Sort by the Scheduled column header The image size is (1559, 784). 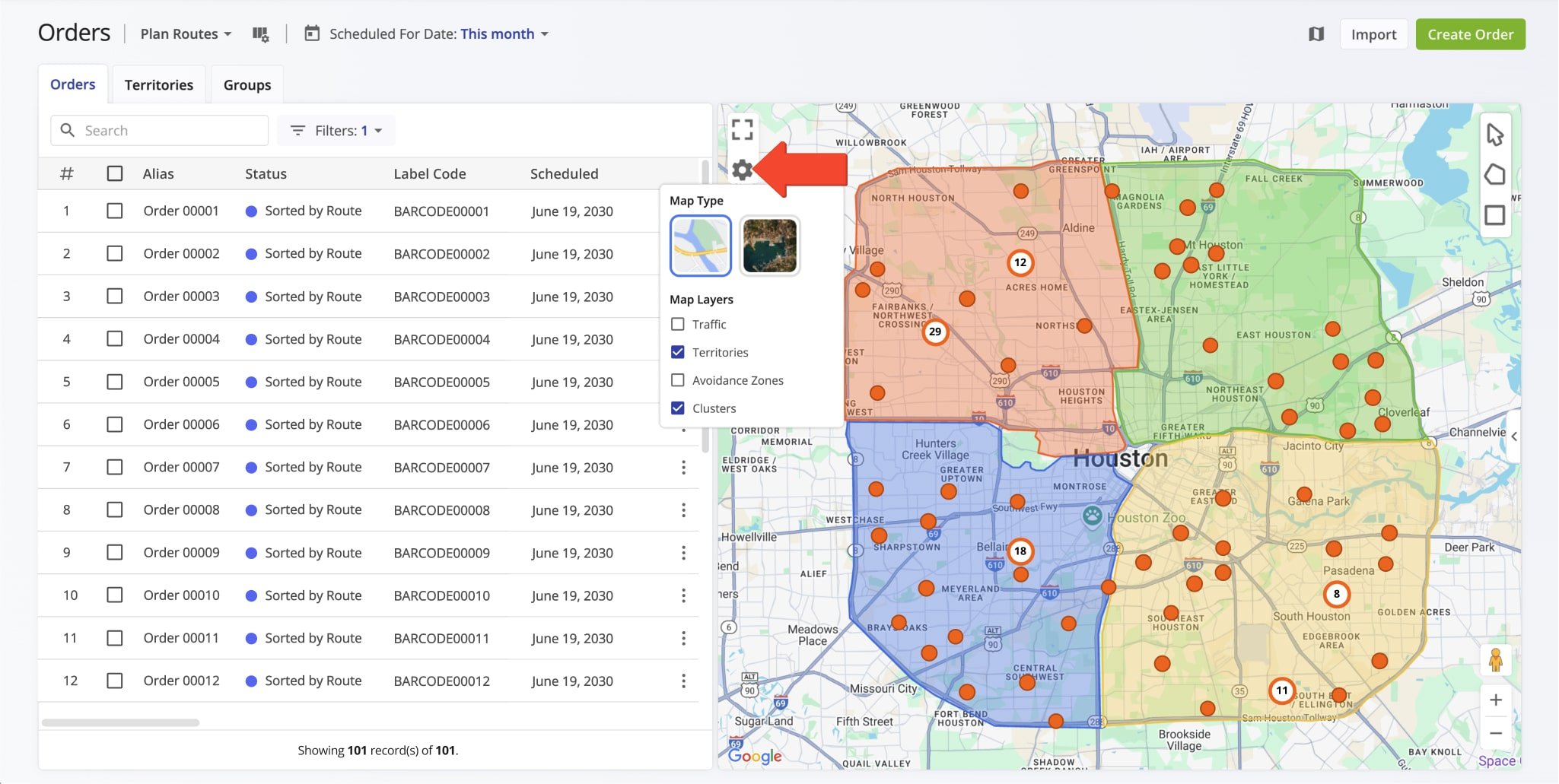(564, 173)
